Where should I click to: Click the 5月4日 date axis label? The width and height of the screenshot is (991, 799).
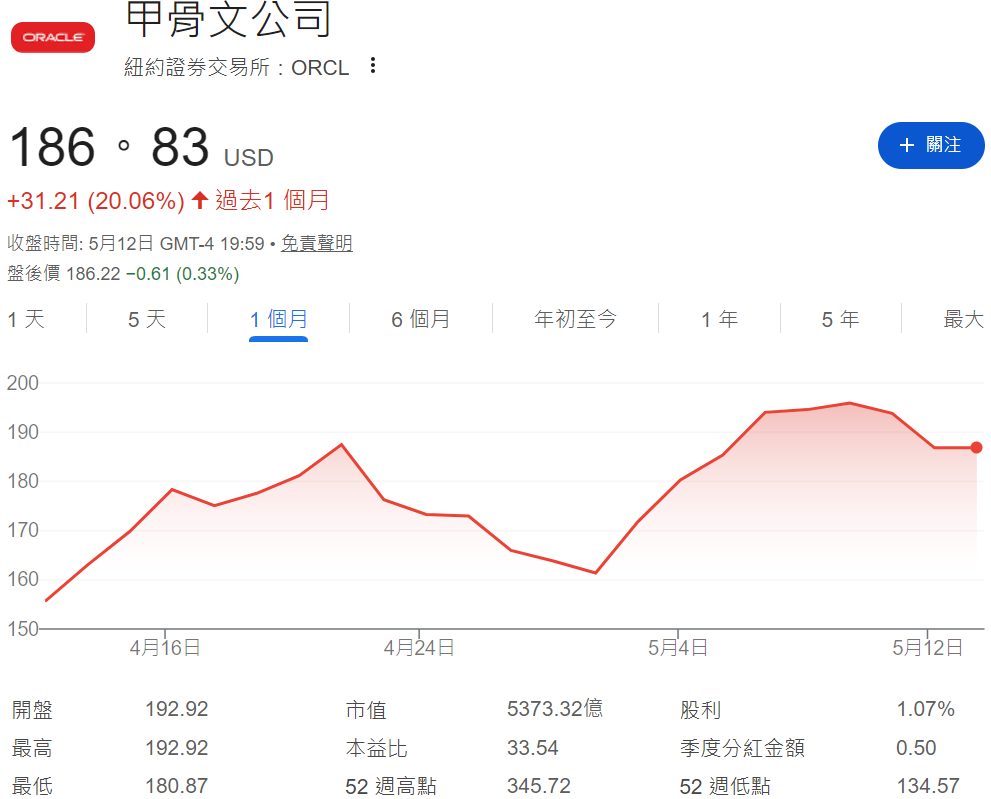(678, 648)
